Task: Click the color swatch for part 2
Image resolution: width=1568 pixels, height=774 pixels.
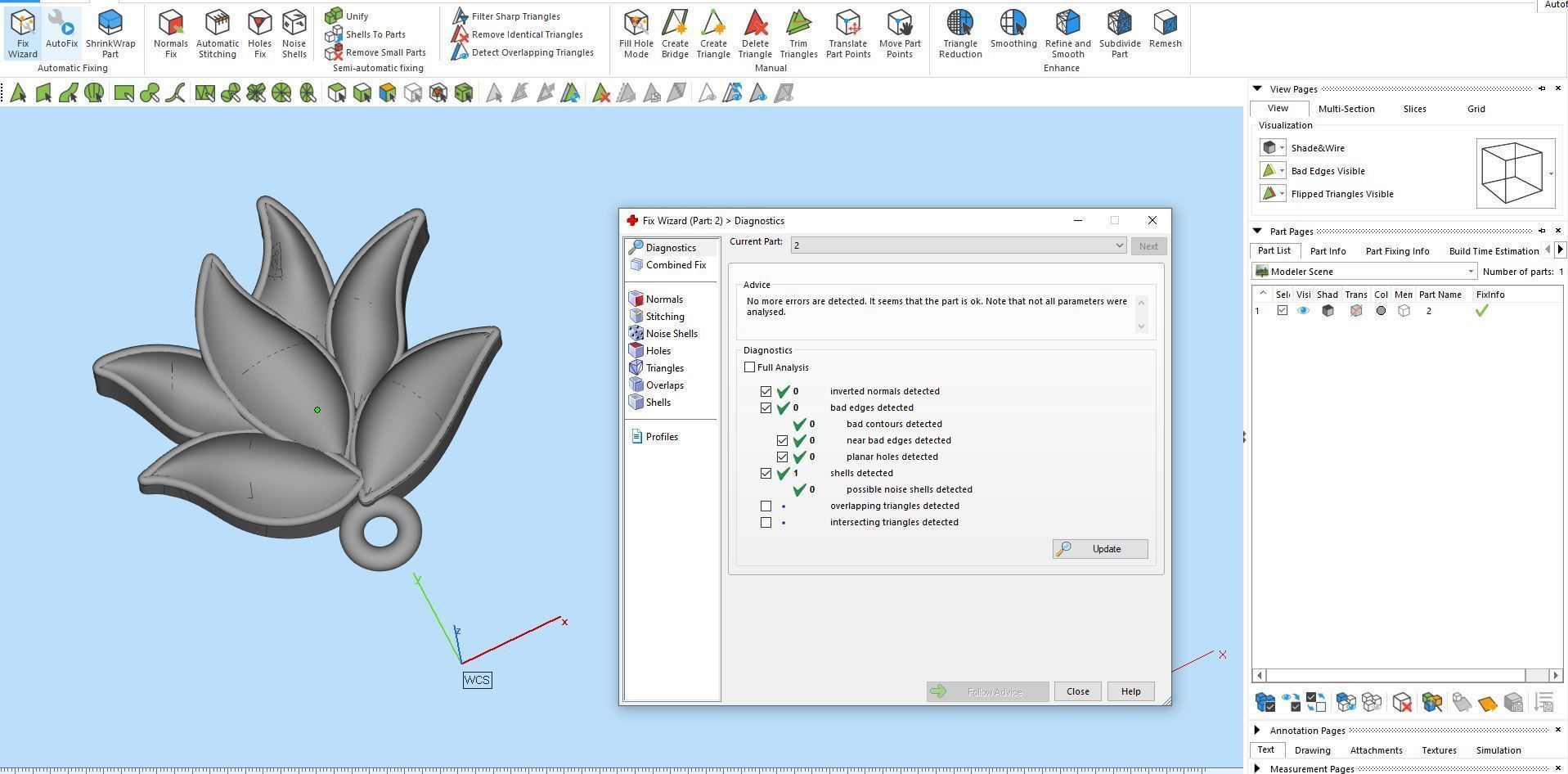Action: [x=1381, y=311]
